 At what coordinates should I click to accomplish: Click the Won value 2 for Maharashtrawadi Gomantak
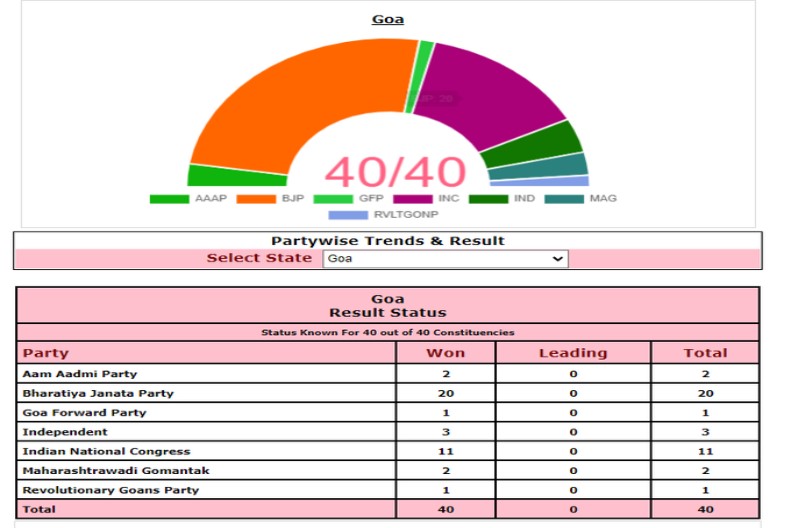[x=446, y=471]
